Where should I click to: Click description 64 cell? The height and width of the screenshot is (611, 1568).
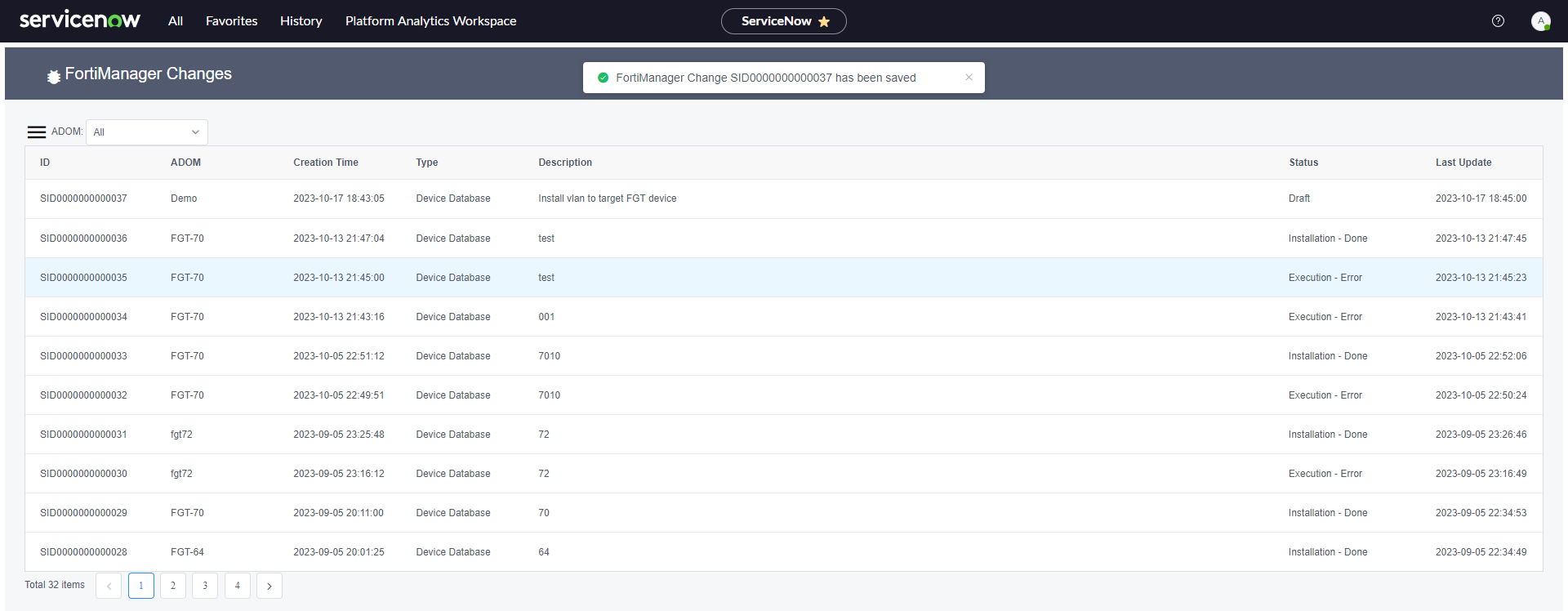[544, 552]
